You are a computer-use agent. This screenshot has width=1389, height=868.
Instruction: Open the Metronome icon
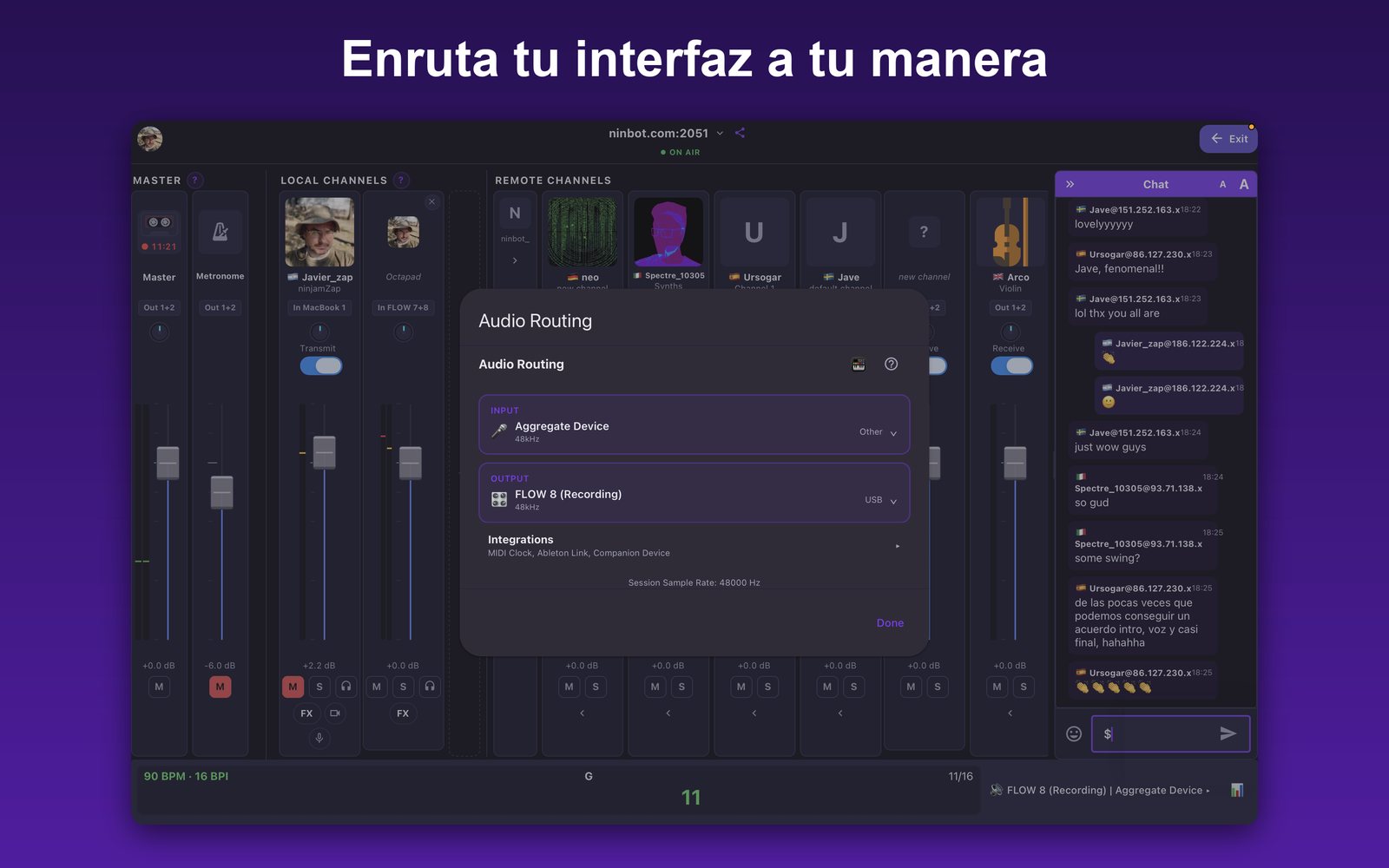220,231
